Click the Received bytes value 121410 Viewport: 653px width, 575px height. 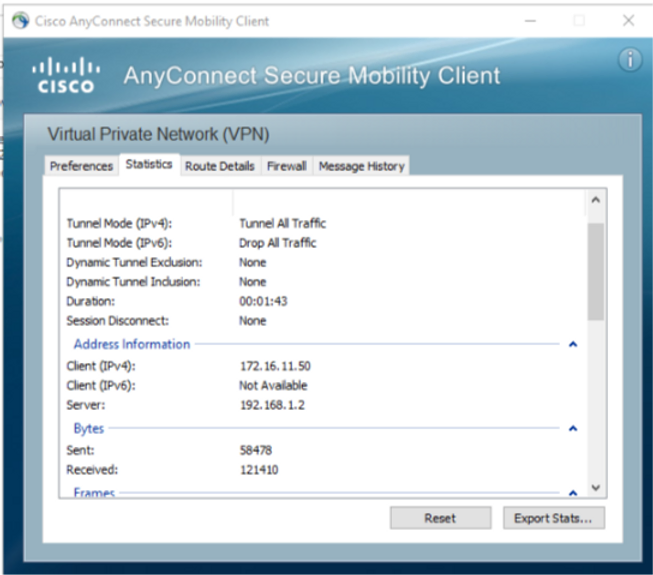click(259, 470)
